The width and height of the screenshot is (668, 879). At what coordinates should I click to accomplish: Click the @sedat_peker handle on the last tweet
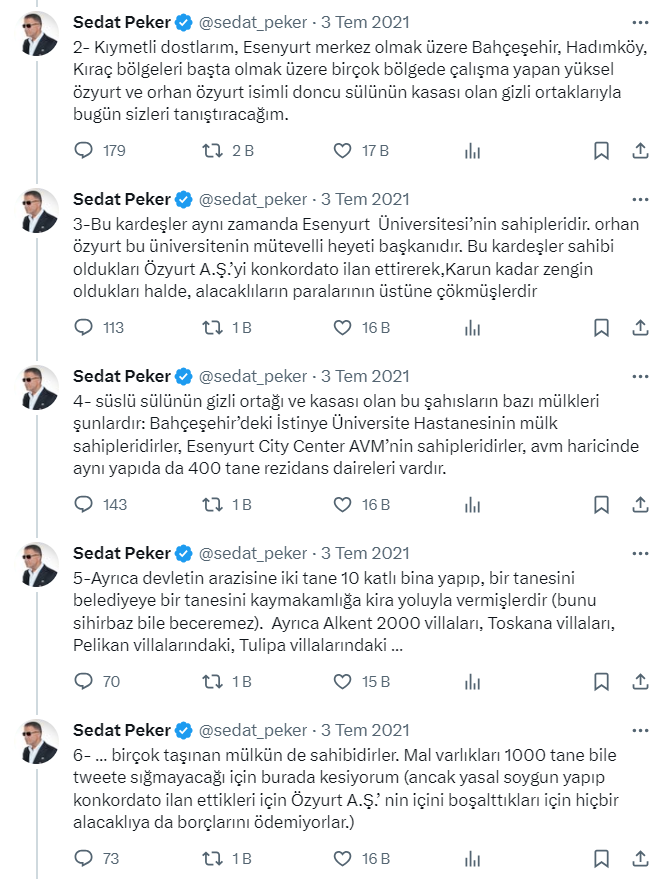tap(253, 730)
